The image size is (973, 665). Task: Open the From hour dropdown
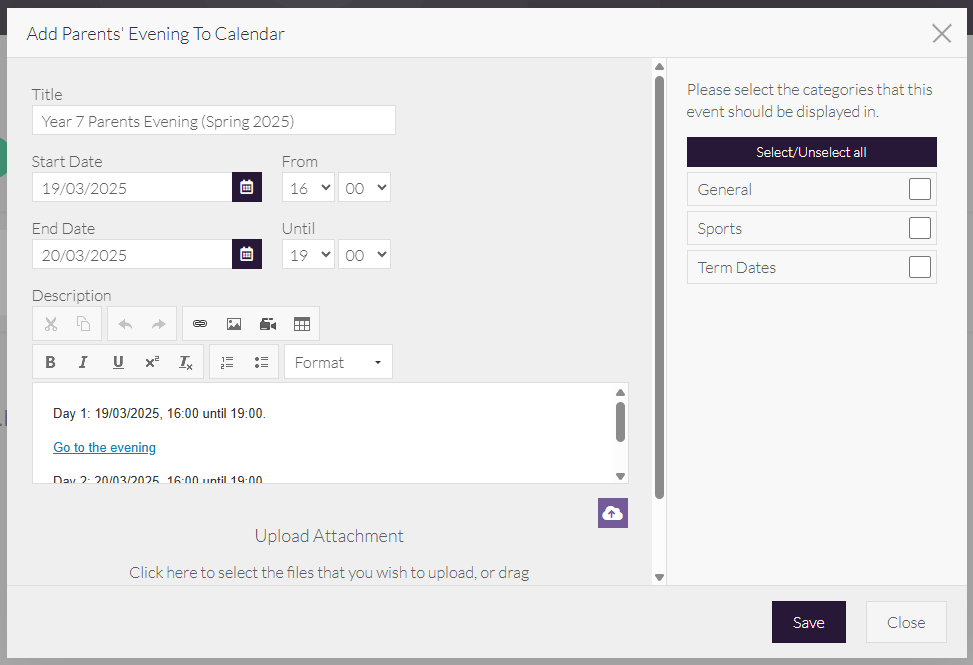tap(308, 188)
